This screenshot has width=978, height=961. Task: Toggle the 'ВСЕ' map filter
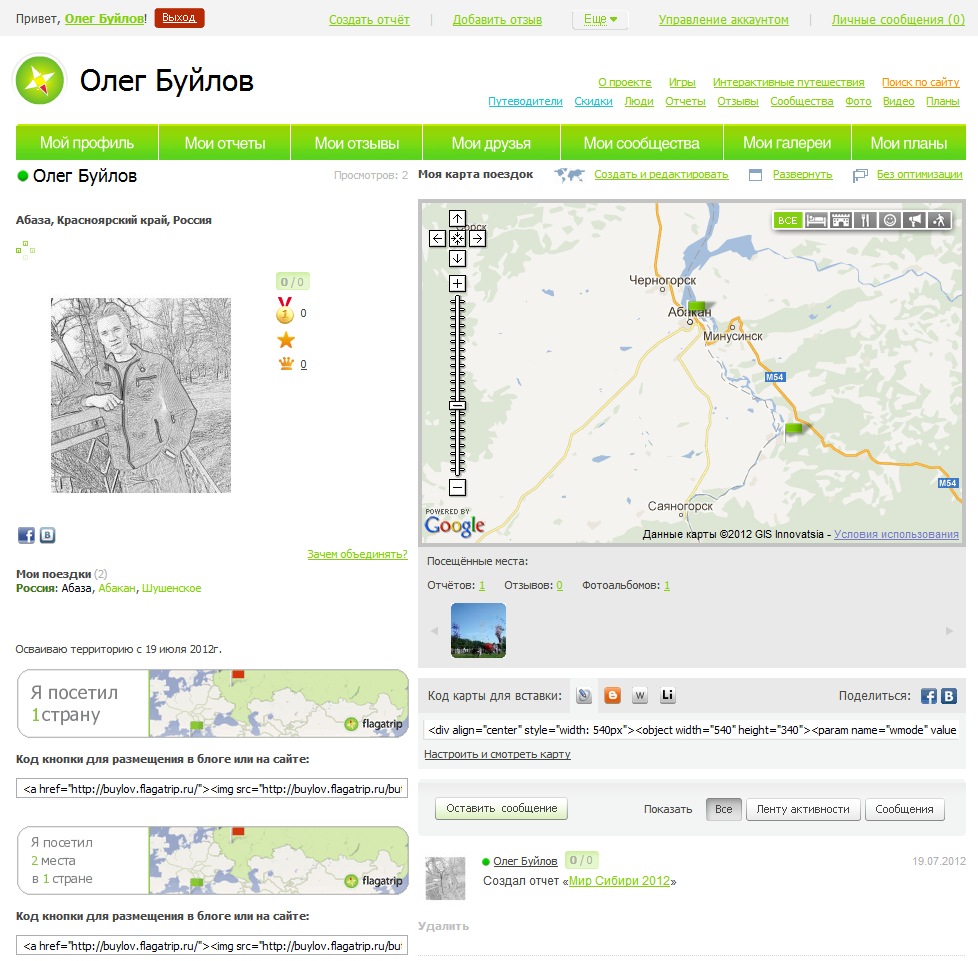pos(788,220)
